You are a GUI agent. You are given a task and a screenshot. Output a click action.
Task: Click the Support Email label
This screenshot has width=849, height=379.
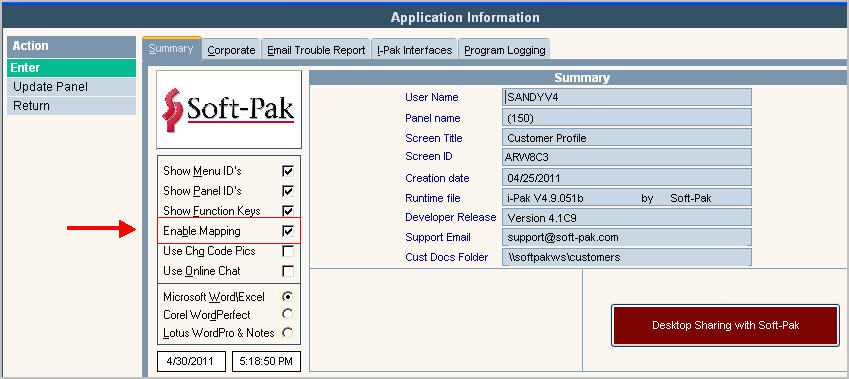[x=437, y=237]
